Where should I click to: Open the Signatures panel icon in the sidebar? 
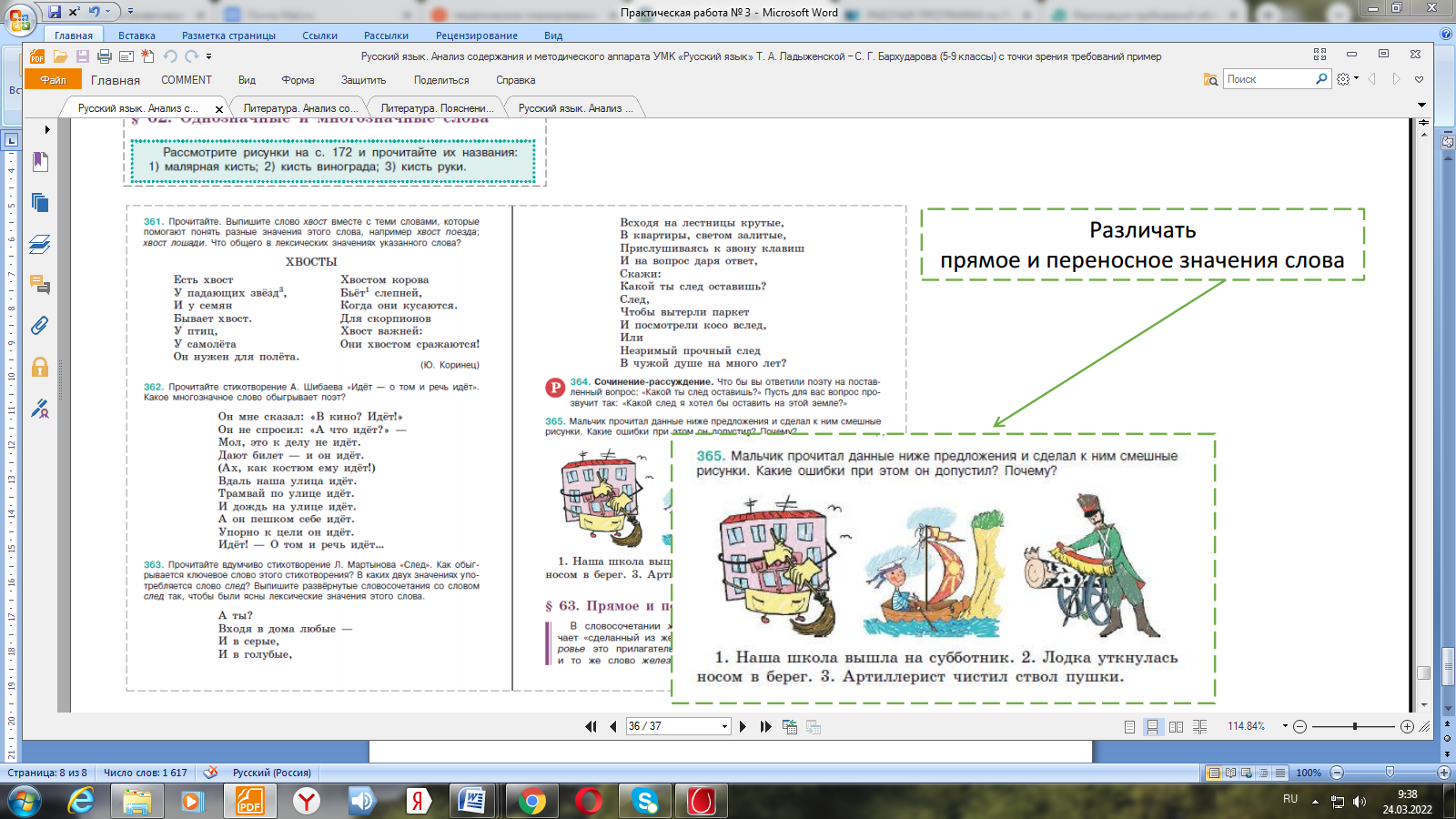click(40, 409)
